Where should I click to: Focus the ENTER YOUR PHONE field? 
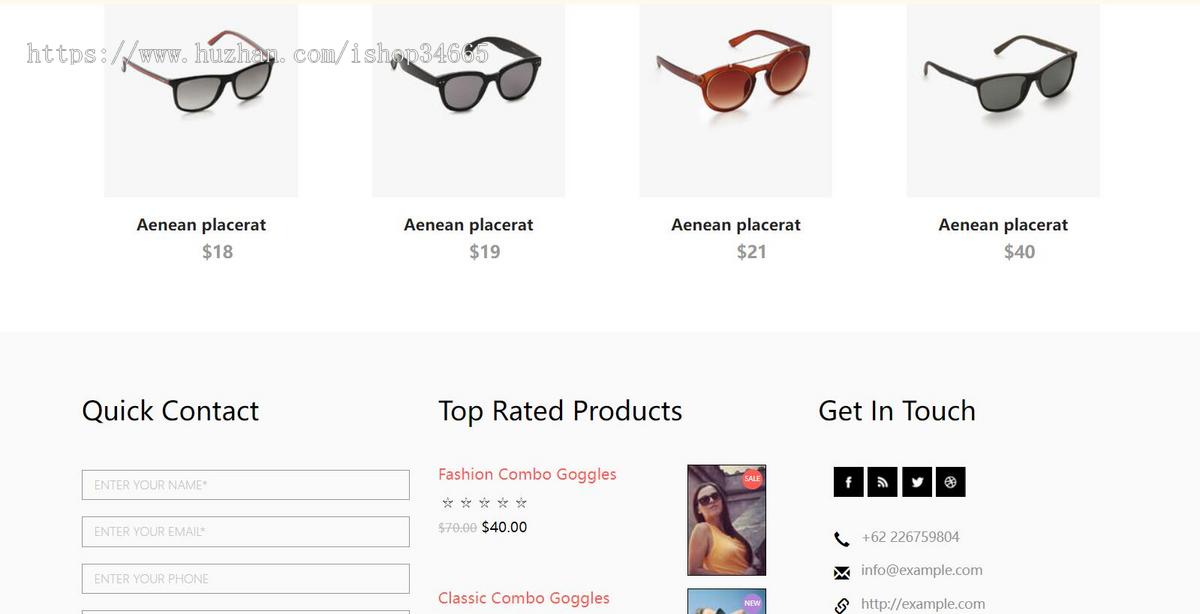tap(246, 579)
